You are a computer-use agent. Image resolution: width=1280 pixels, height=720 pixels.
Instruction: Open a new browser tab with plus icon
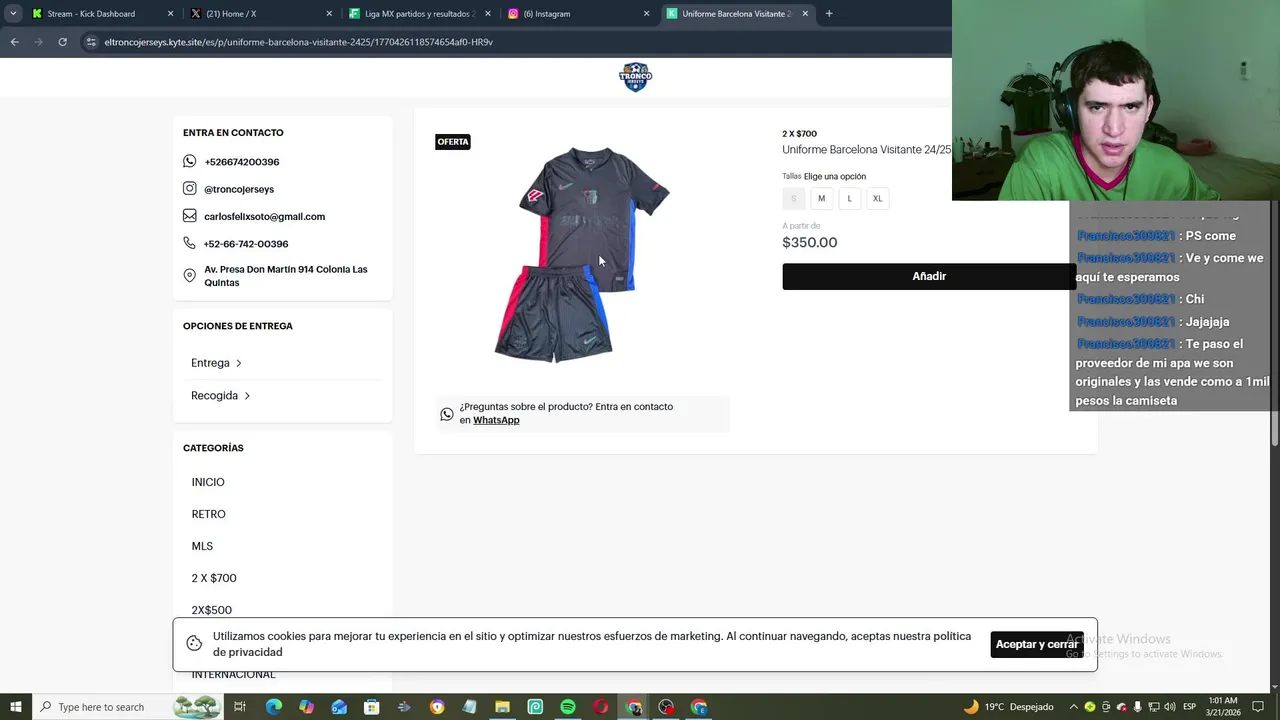click(x=829, y=14)
